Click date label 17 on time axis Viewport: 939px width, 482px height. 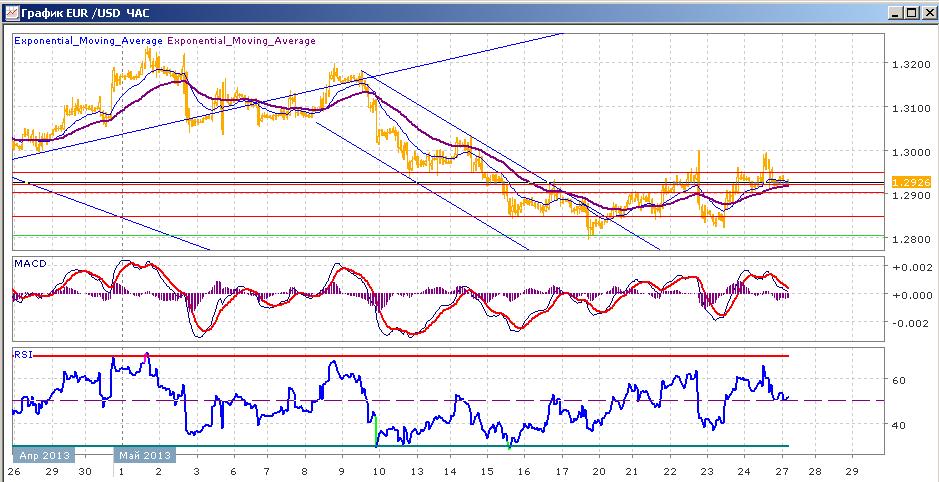click(561, 471)
